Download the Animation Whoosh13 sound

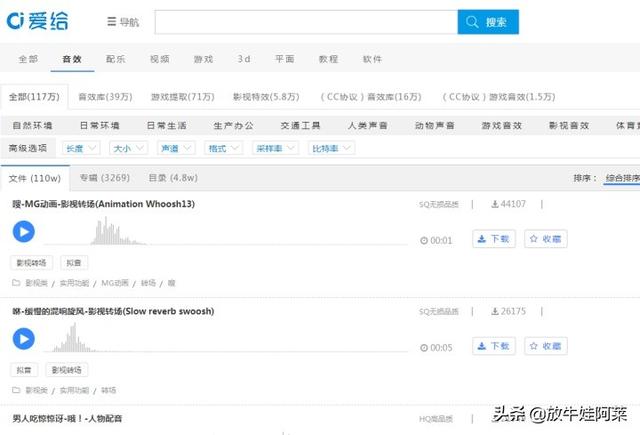tap(493, 239)
